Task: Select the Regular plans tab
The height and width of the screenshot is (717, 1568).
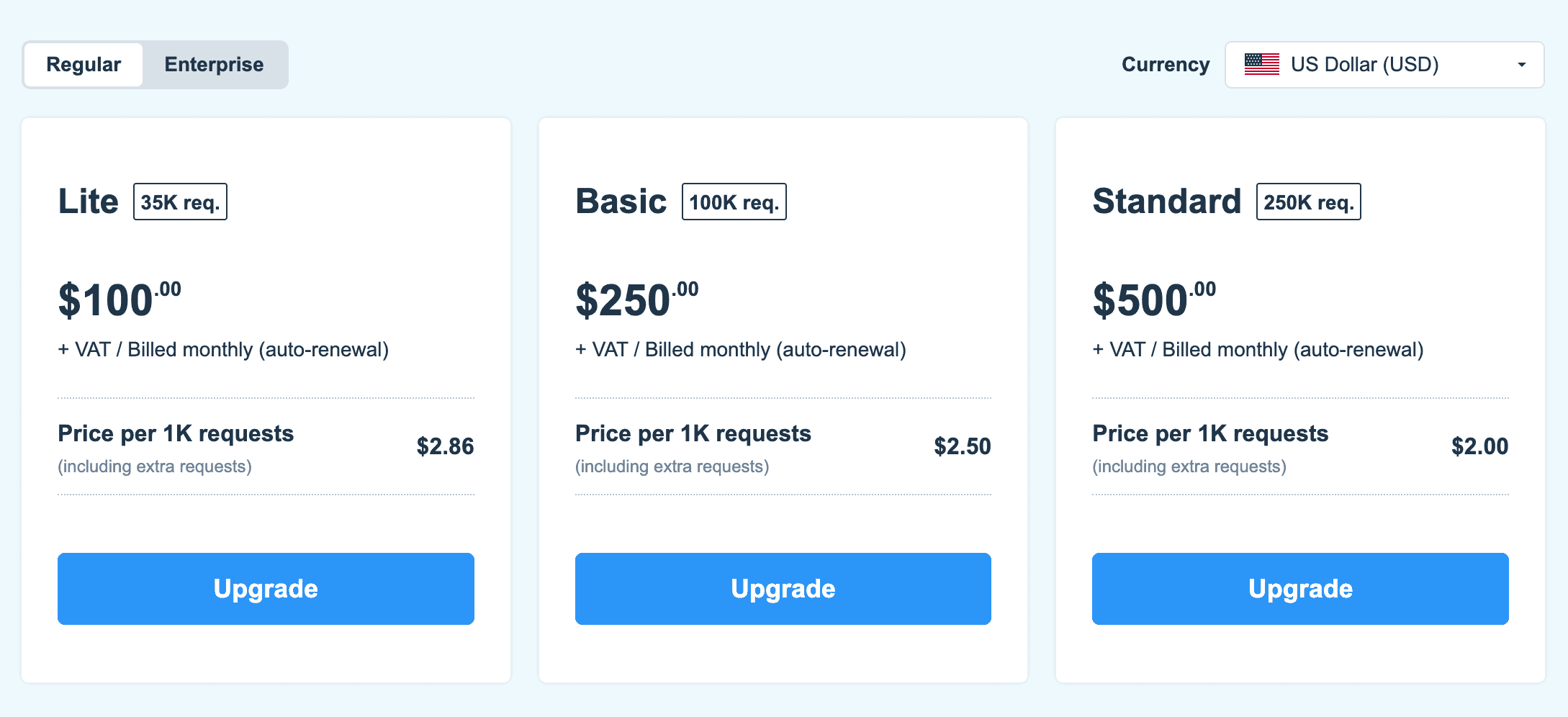Action: tap(84, 65)
